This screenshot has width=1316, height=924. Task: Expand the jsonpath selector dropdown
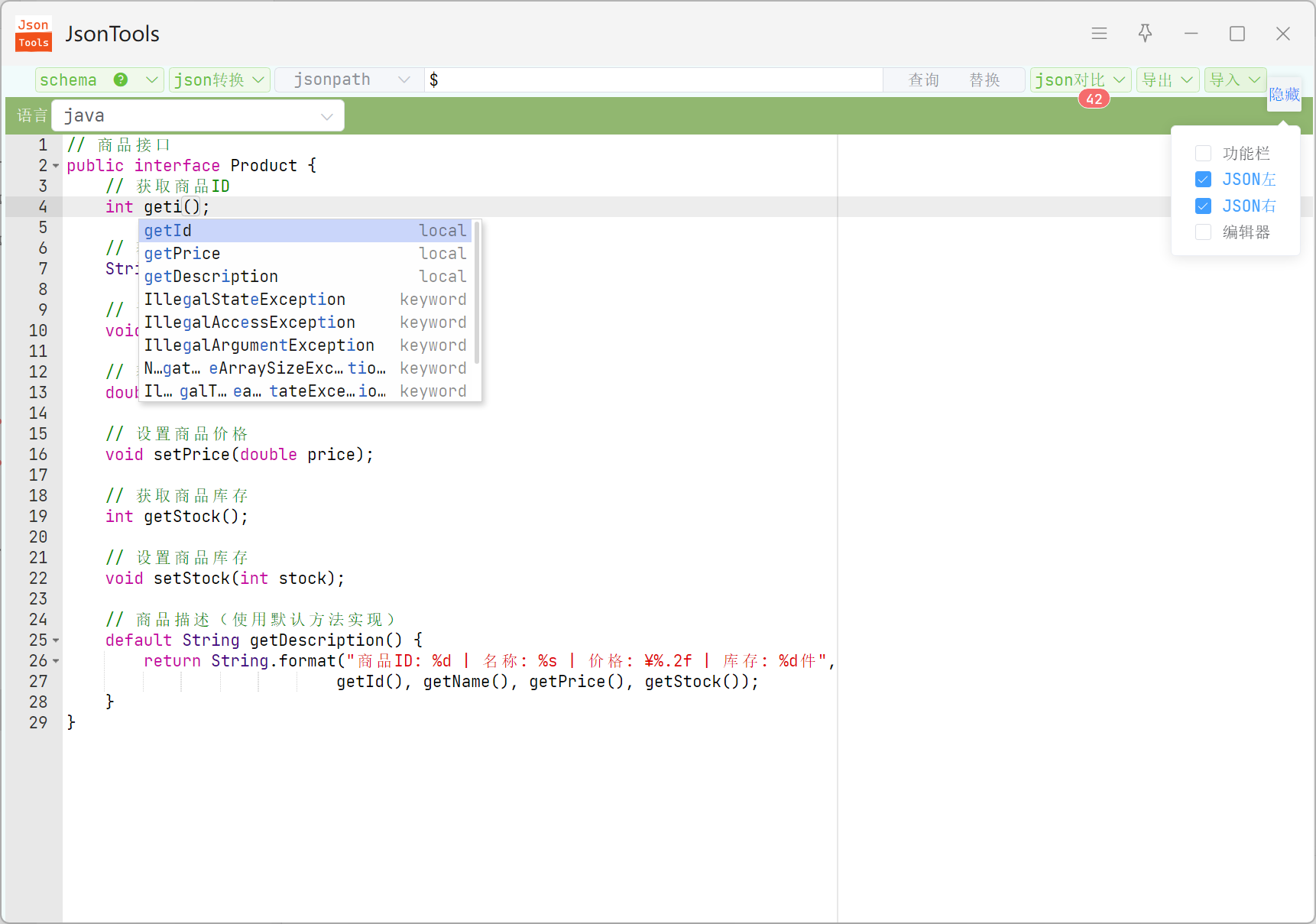point(349,79)
